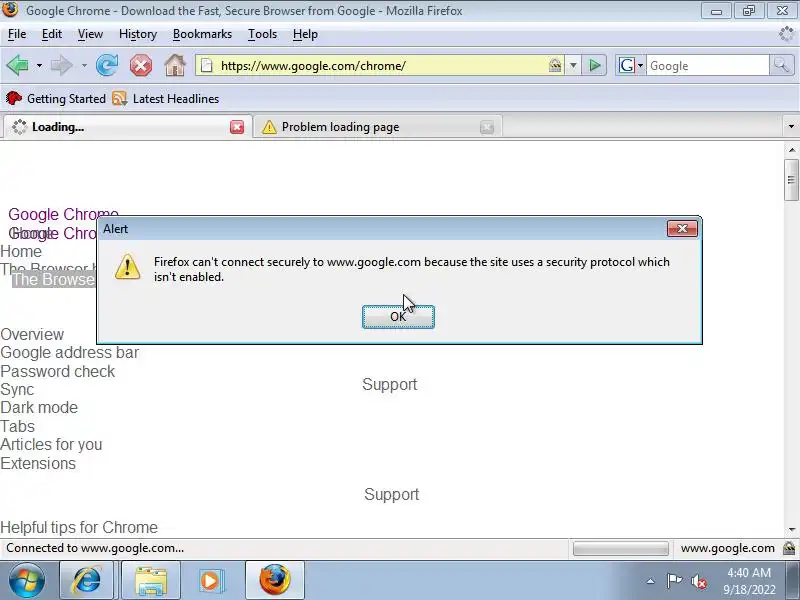
Task: Open the File menu
Action: [17, 34]
